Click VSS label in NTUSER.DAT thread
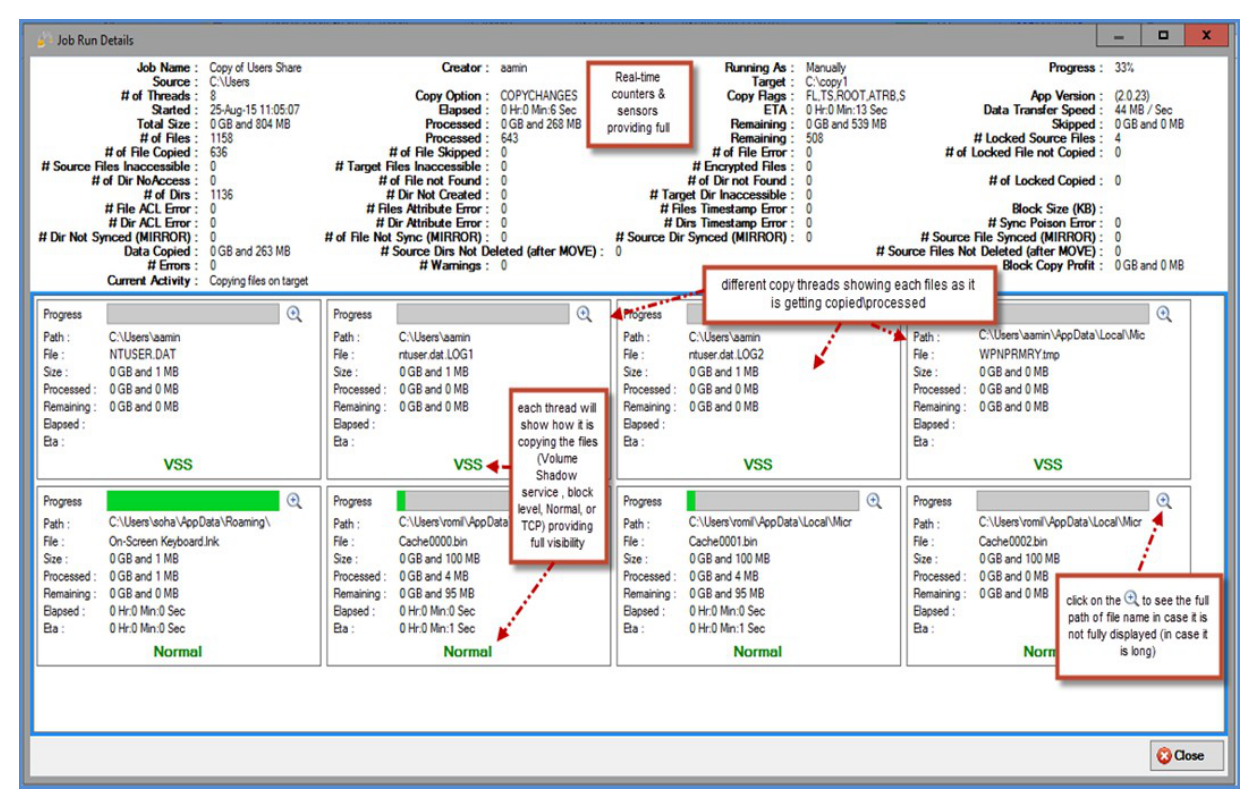 coord(178,464)
